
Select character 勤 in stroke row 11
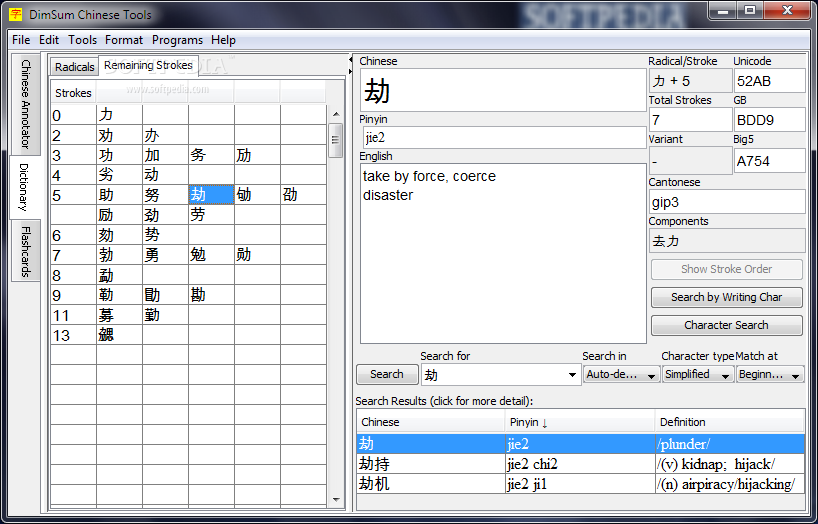point(165,315)
